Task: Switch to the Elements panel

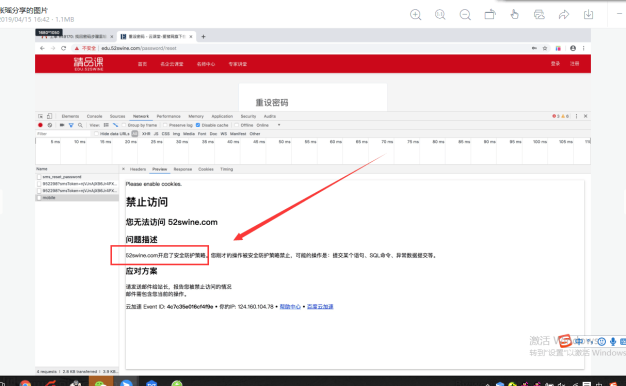Action: pos(70,116)
